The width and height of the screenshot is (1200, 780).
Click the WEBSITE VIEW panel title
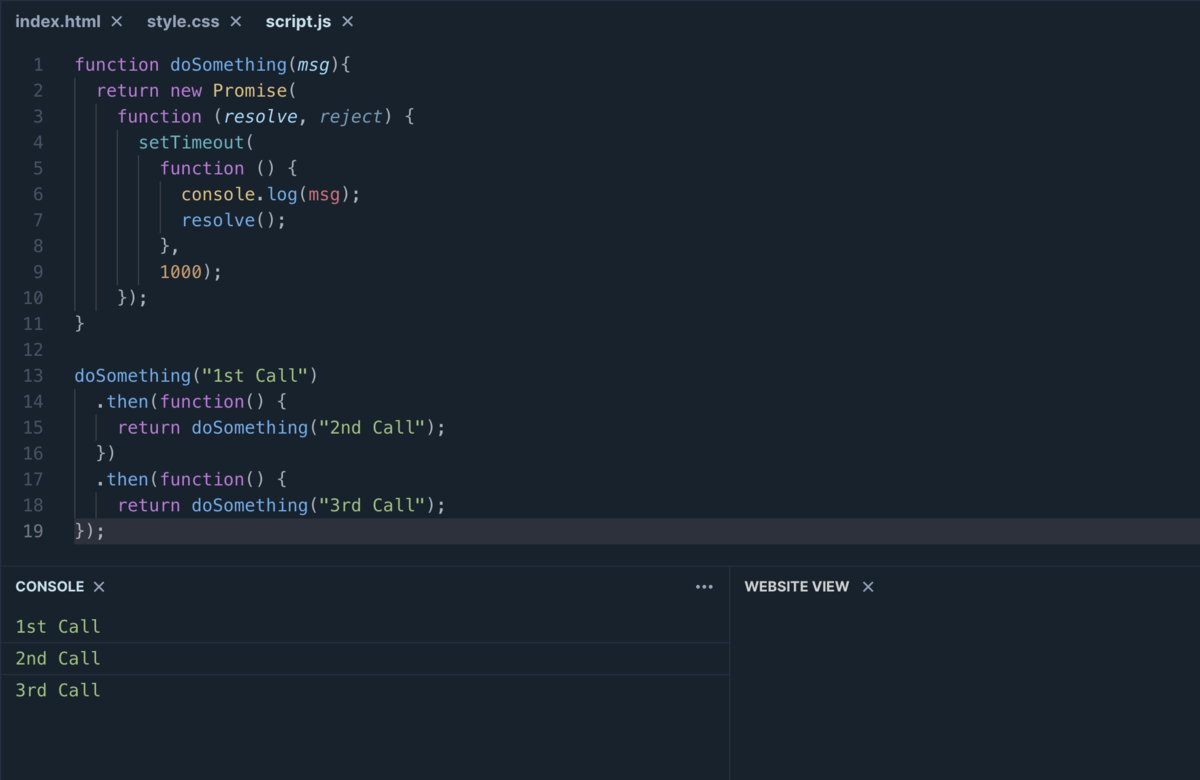point(796,587)
